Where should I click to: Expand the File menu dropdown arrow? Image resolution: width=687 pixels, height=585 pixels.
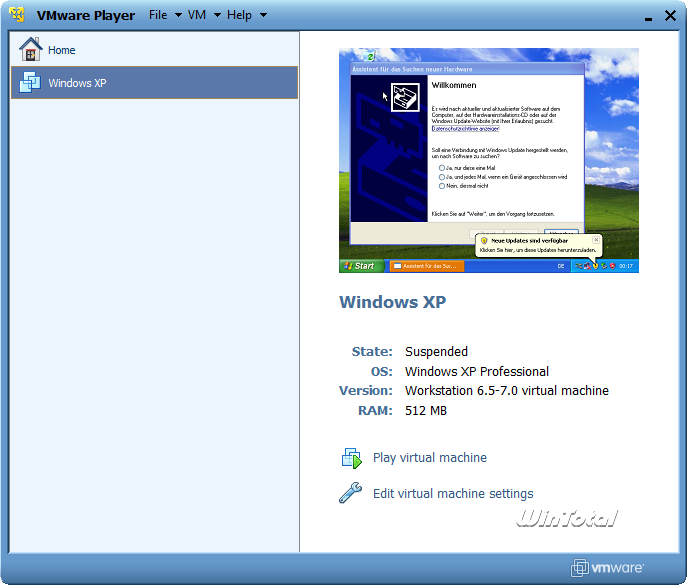[x=178, y=15]
